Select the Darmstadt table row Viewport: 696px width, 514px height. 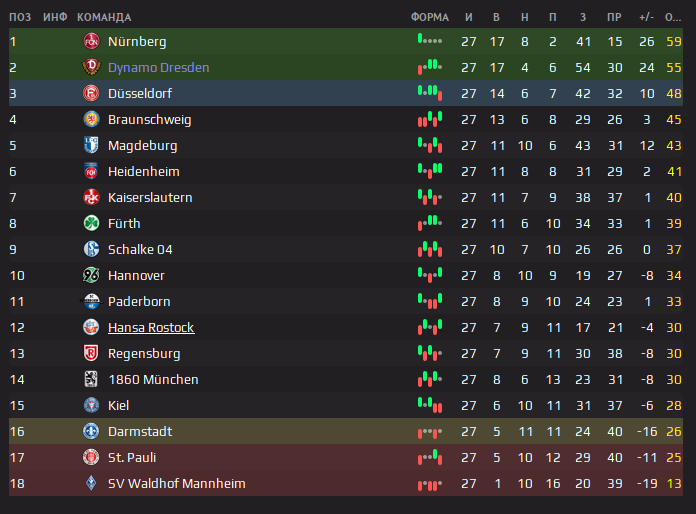click(x=346, y=431)
